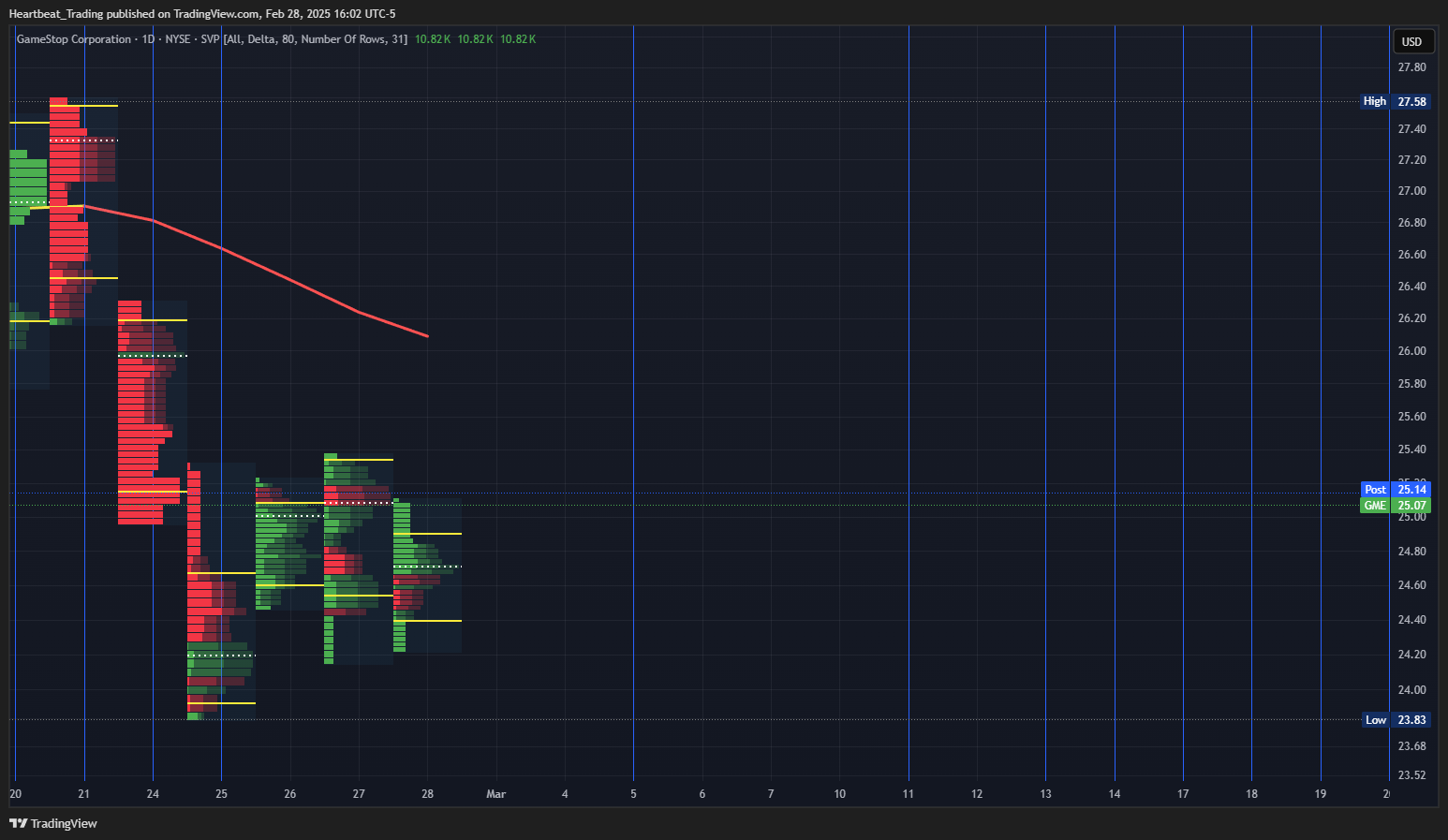Click the 24.80 price axis label
1448x840 pixels.
pyautogui.click(x=1411, y=552)
